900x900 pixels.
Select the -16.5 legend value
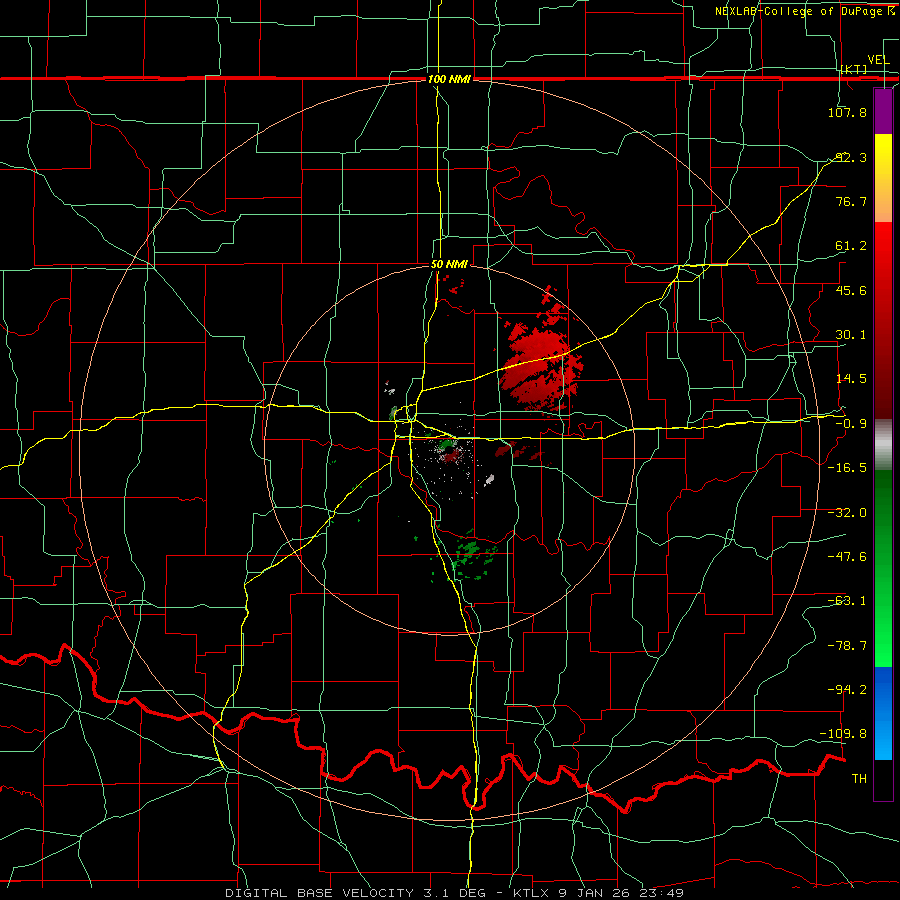coord(847,468)
